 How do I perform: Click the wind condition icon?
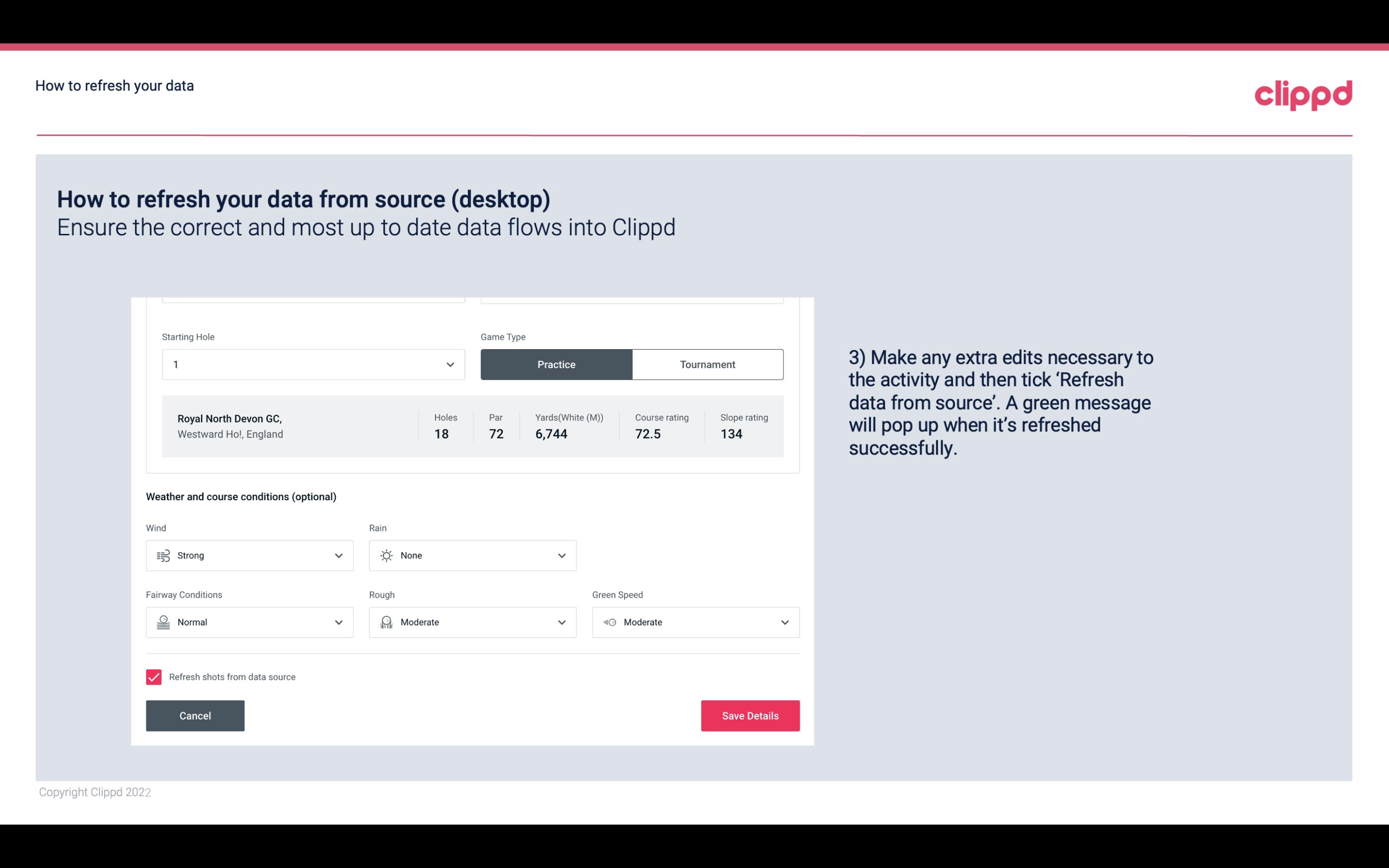click(x=163, y=555)
